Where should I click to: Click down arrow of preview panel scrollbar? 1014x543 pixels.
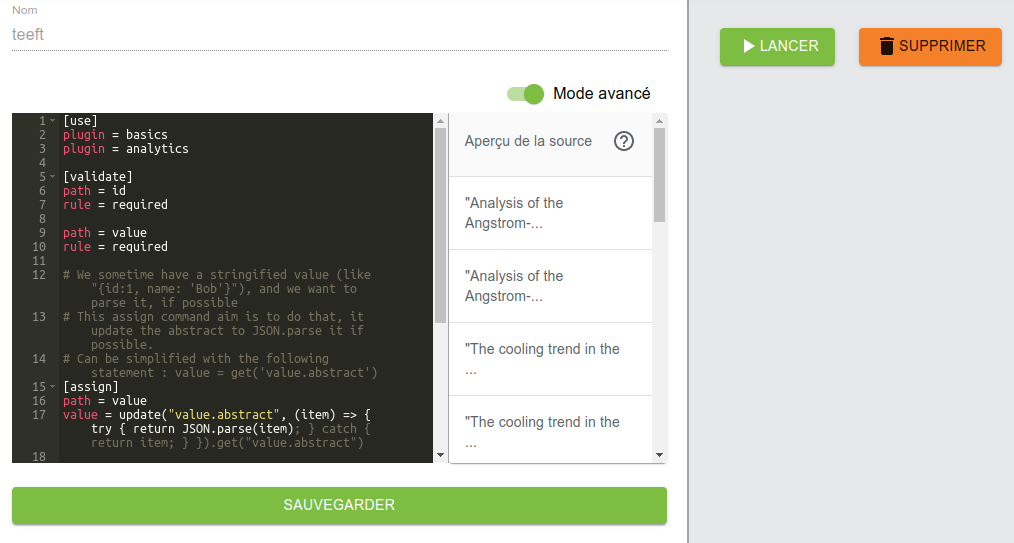click(x=659, y=455)
